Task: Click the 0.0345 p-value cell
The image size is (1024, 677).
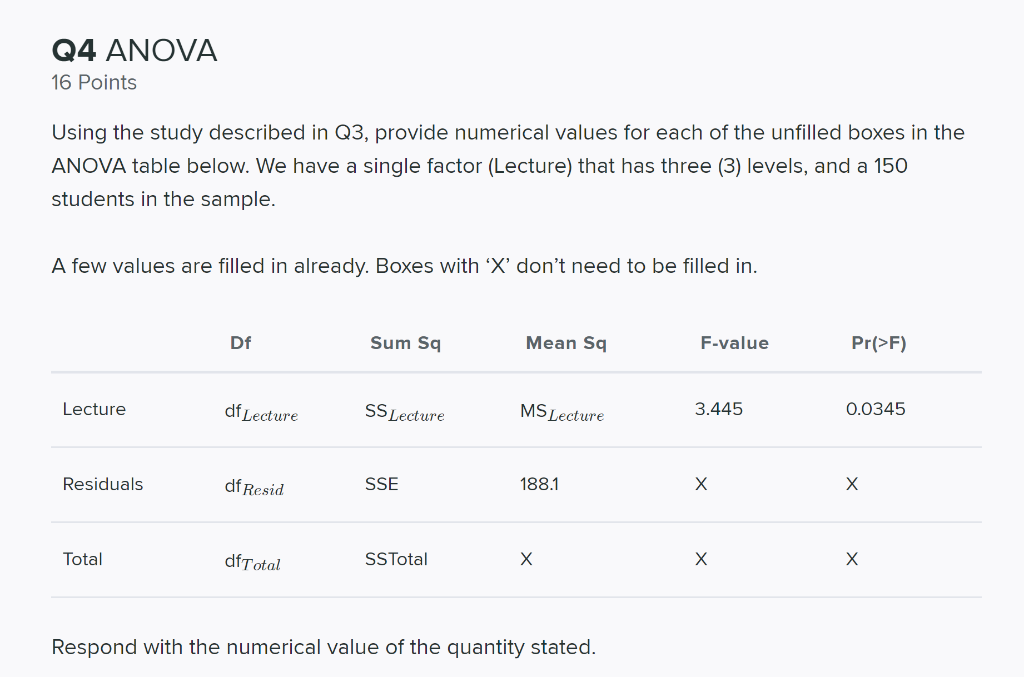Action: tap(876, 409)
